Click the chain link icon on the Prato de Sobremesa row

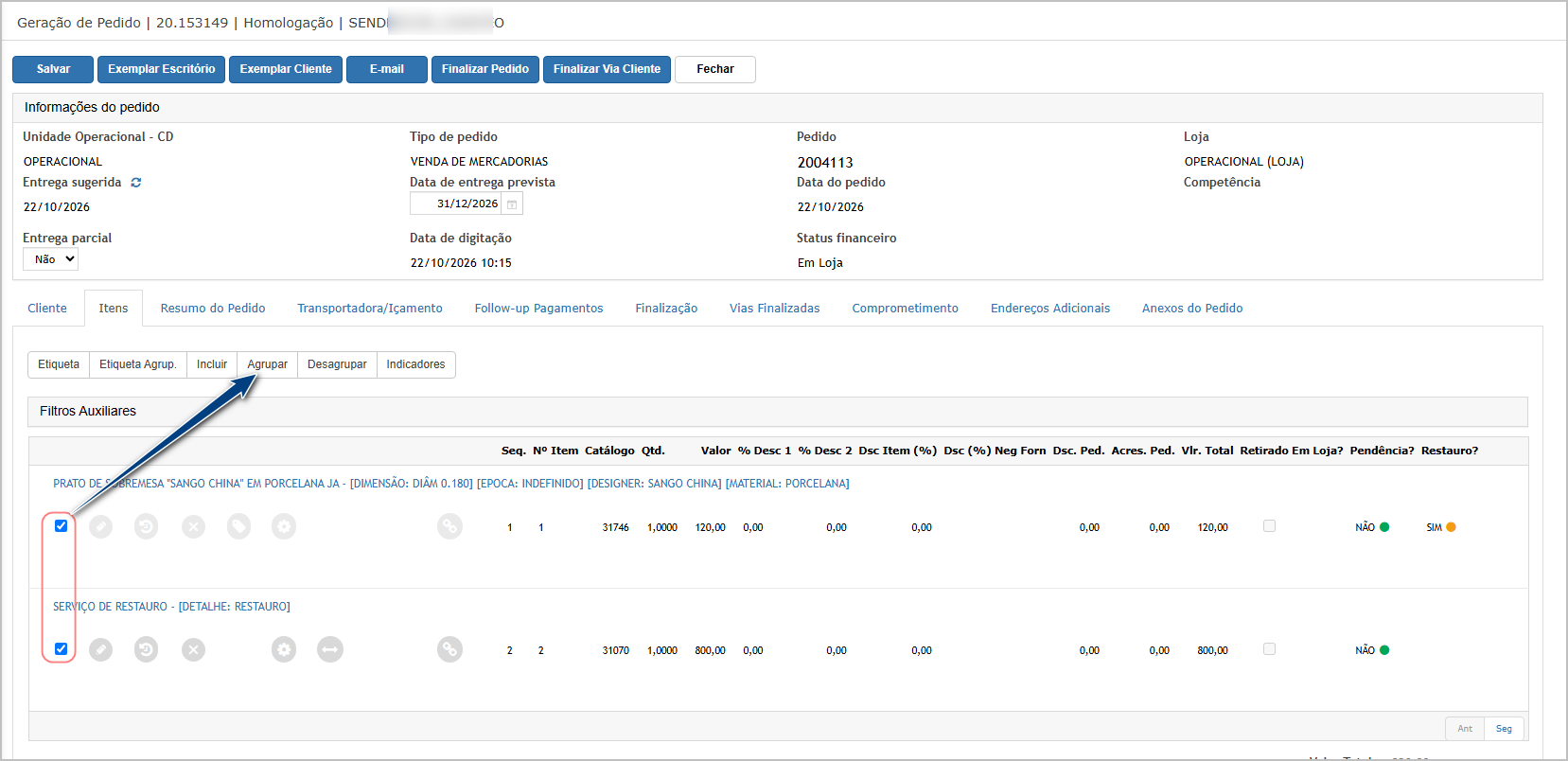449,526
